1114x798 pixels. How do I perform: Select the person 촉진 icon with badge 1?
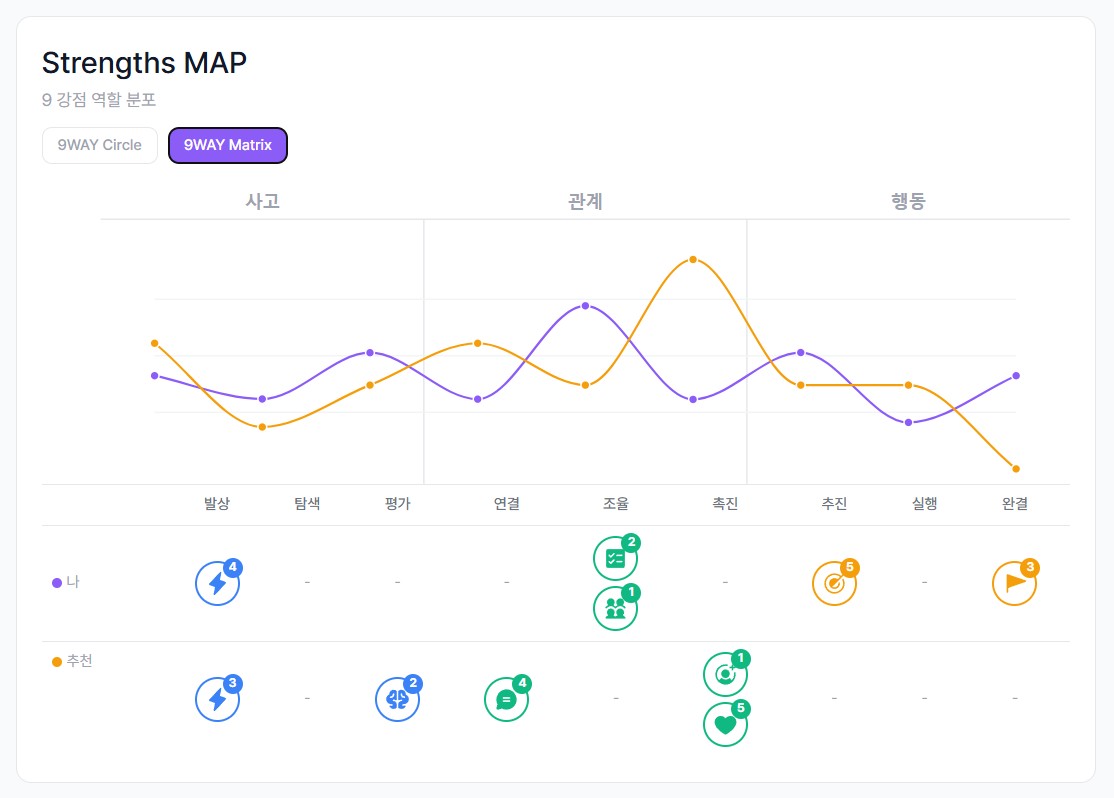[x=725, y=674]
